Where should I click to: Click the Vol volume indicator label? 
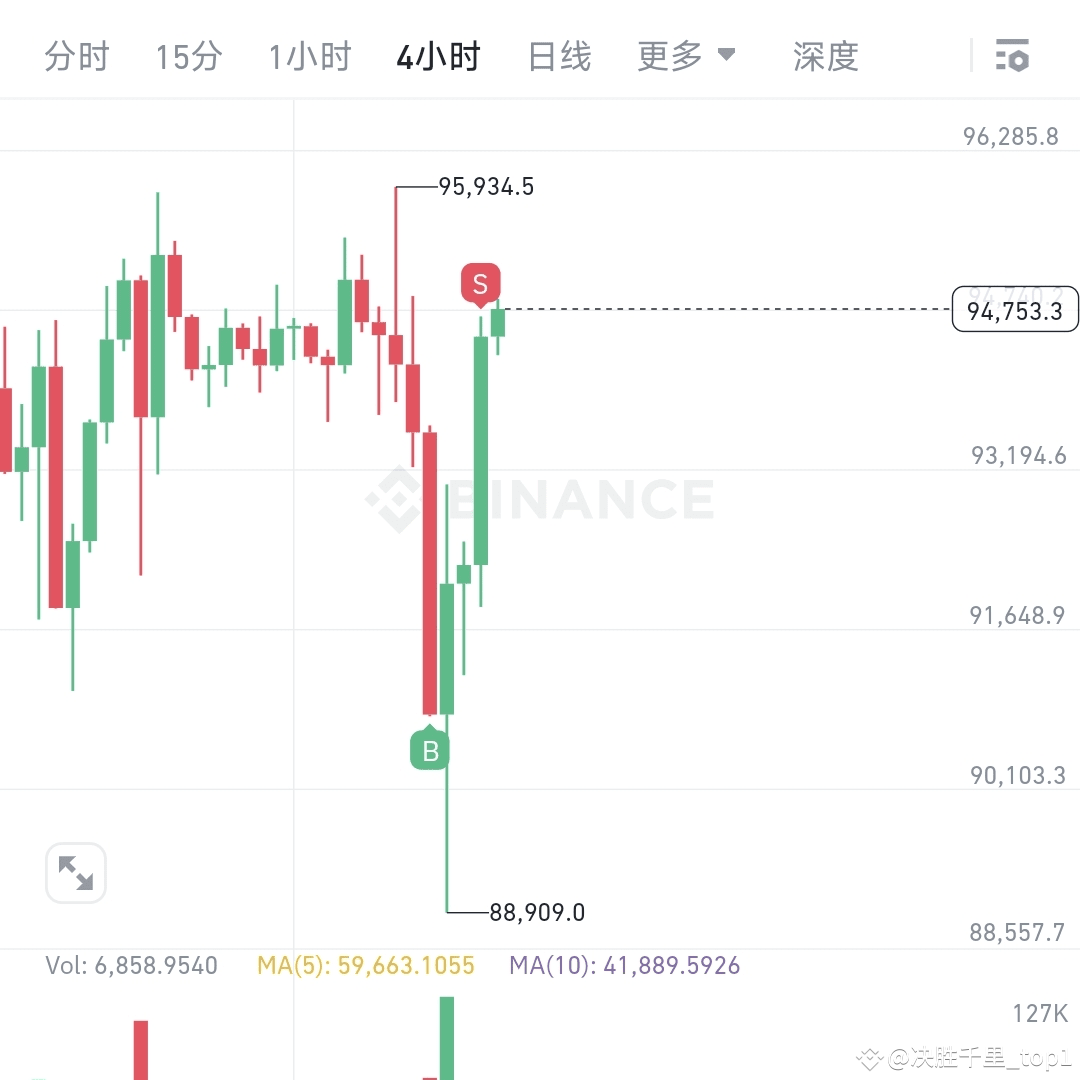click(x=131, y=965)
